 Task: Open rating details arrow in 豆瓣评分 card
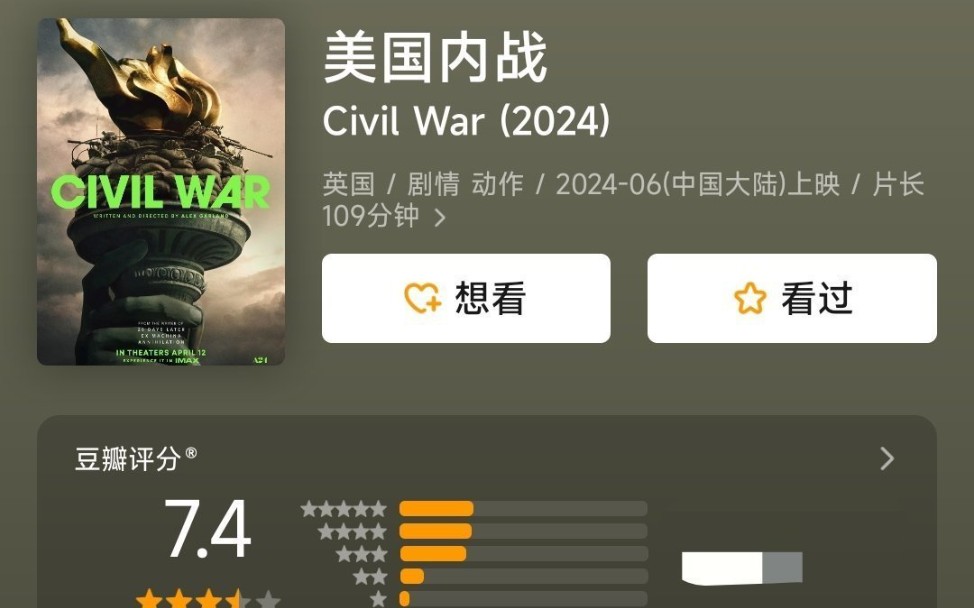(887, 459)
